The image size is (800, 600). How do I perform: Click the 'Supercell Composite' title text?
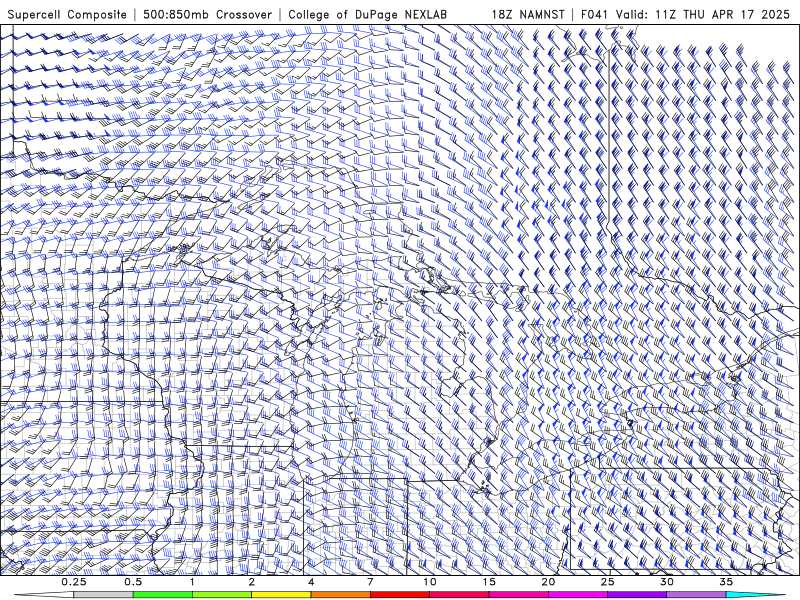[x=67, y=14]
